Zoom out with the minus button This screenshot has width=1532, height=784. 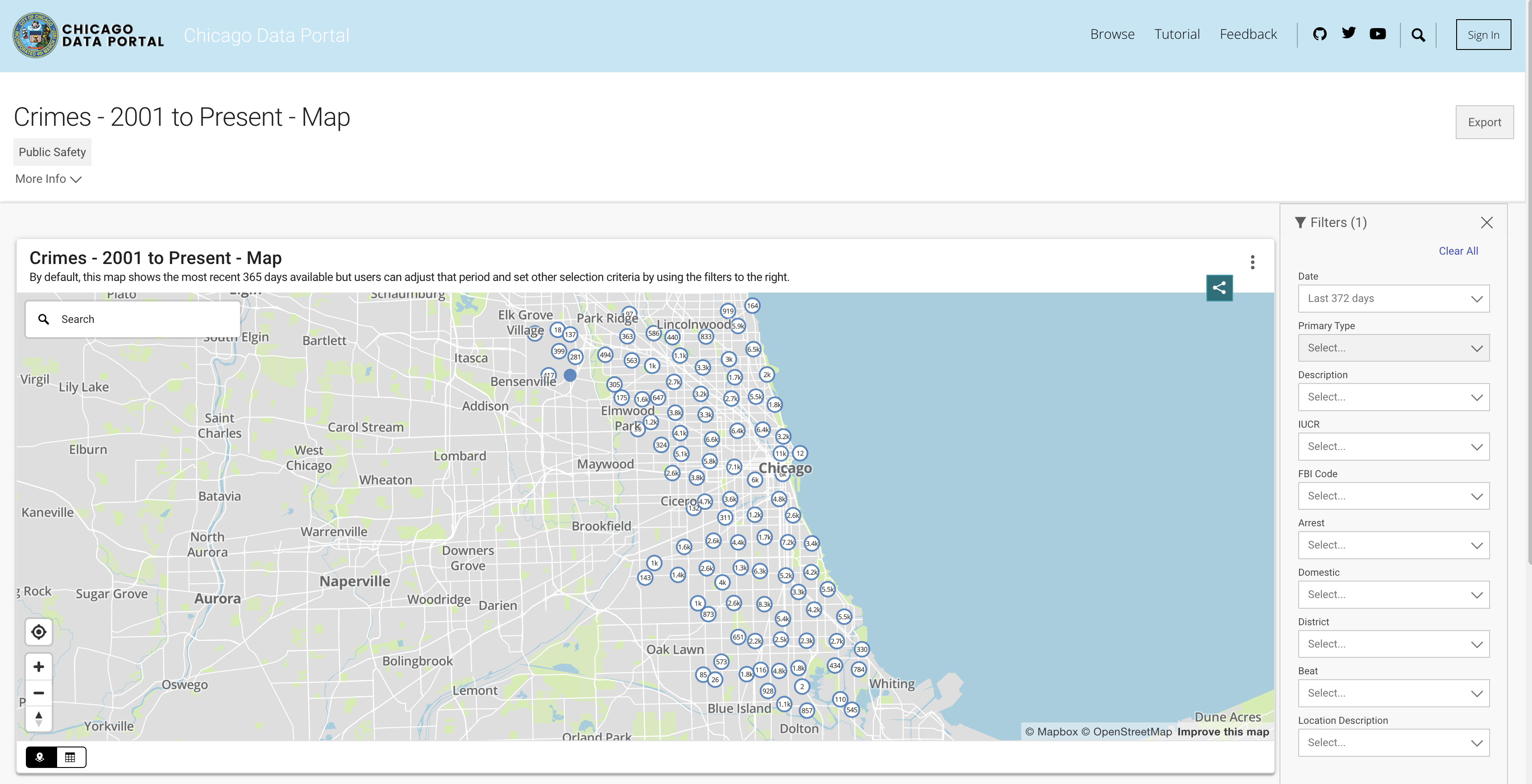[x=39, y=693]
